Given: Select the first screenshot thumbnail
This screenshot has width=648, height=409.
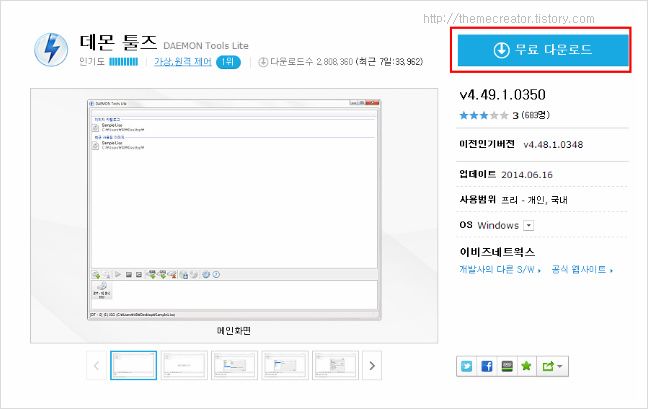Looking at the screenshot, I should tap(133, 365).
